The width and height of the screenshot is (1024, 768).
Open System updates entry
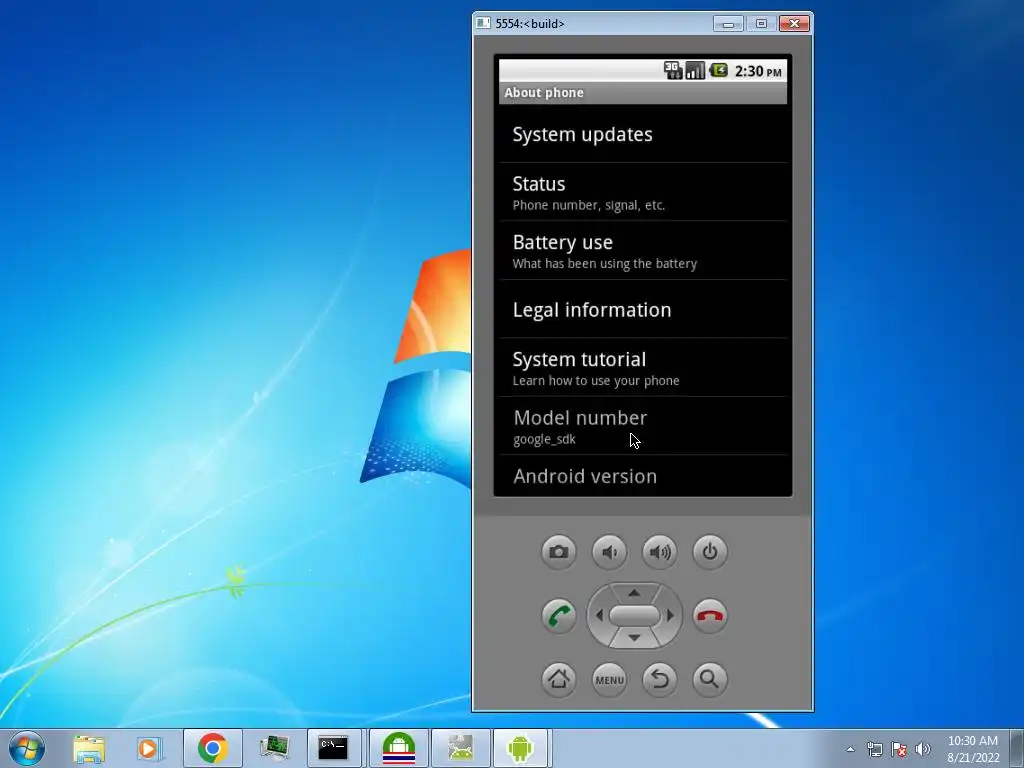[x=643, y=134]
